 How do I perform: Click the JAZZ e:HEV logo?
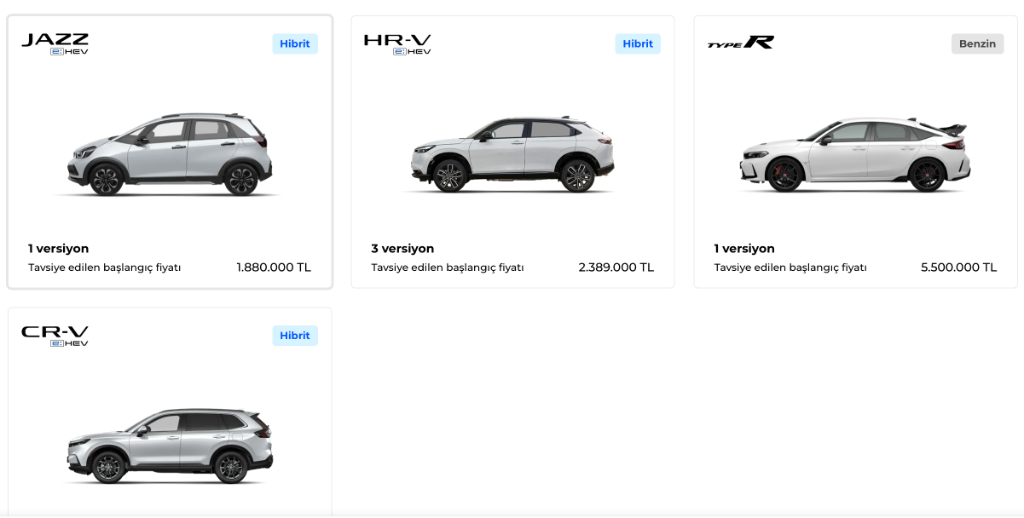coord(55,43)
